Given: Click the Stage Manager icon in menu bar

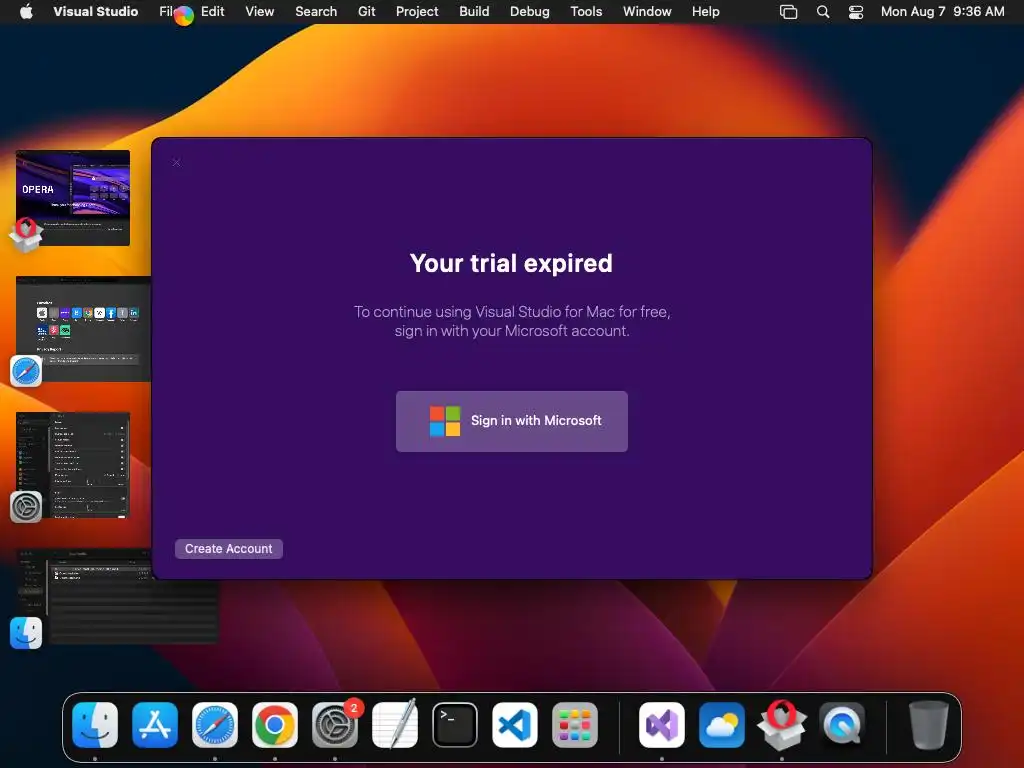Looking at the screenshot, I should point(788,12).
